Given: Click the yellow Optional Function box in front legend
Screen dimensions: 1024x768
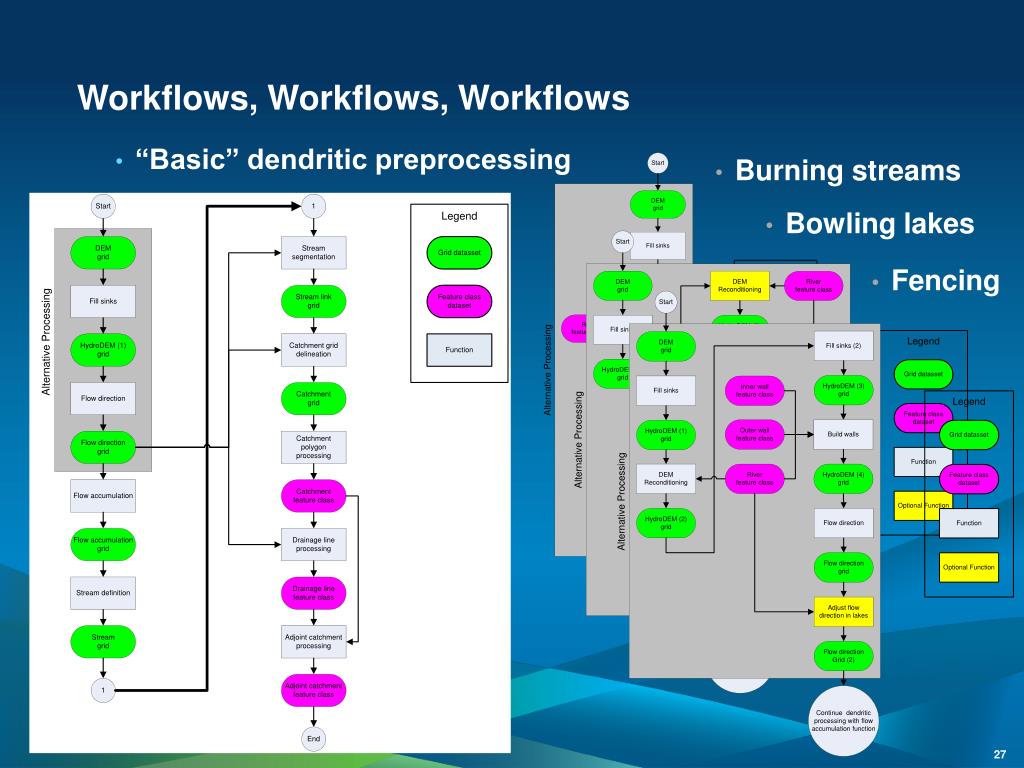Looking at the screenshot, I should (x=968, y=567).
